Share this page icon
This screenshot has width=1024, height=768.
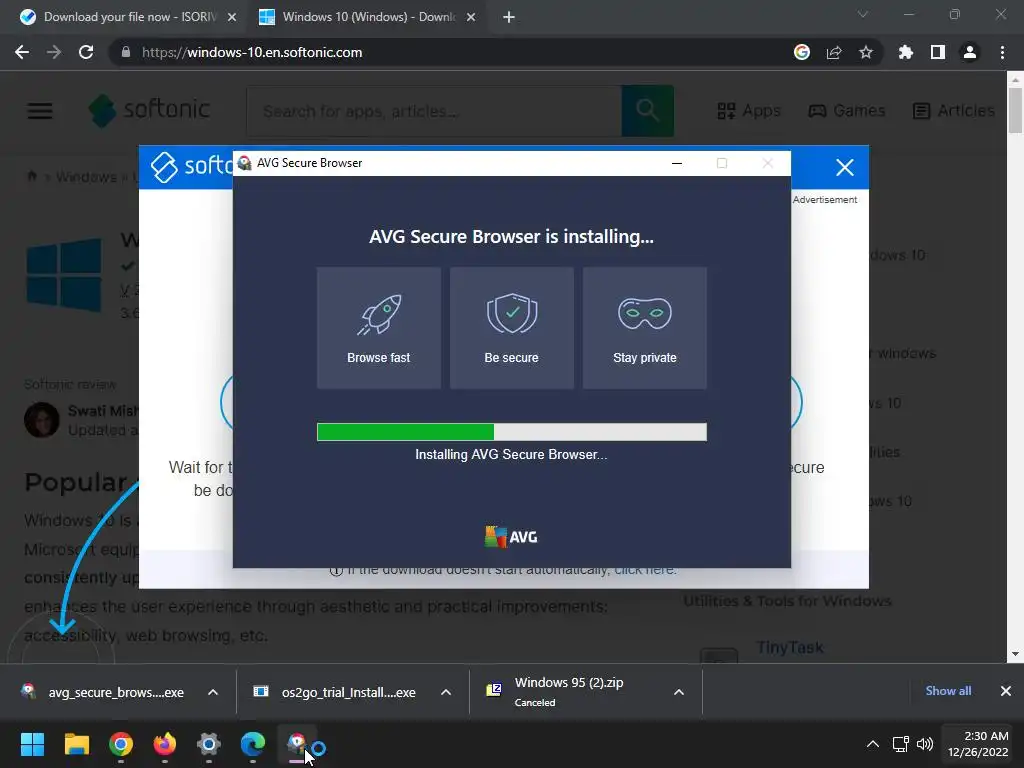pos(834,52)
